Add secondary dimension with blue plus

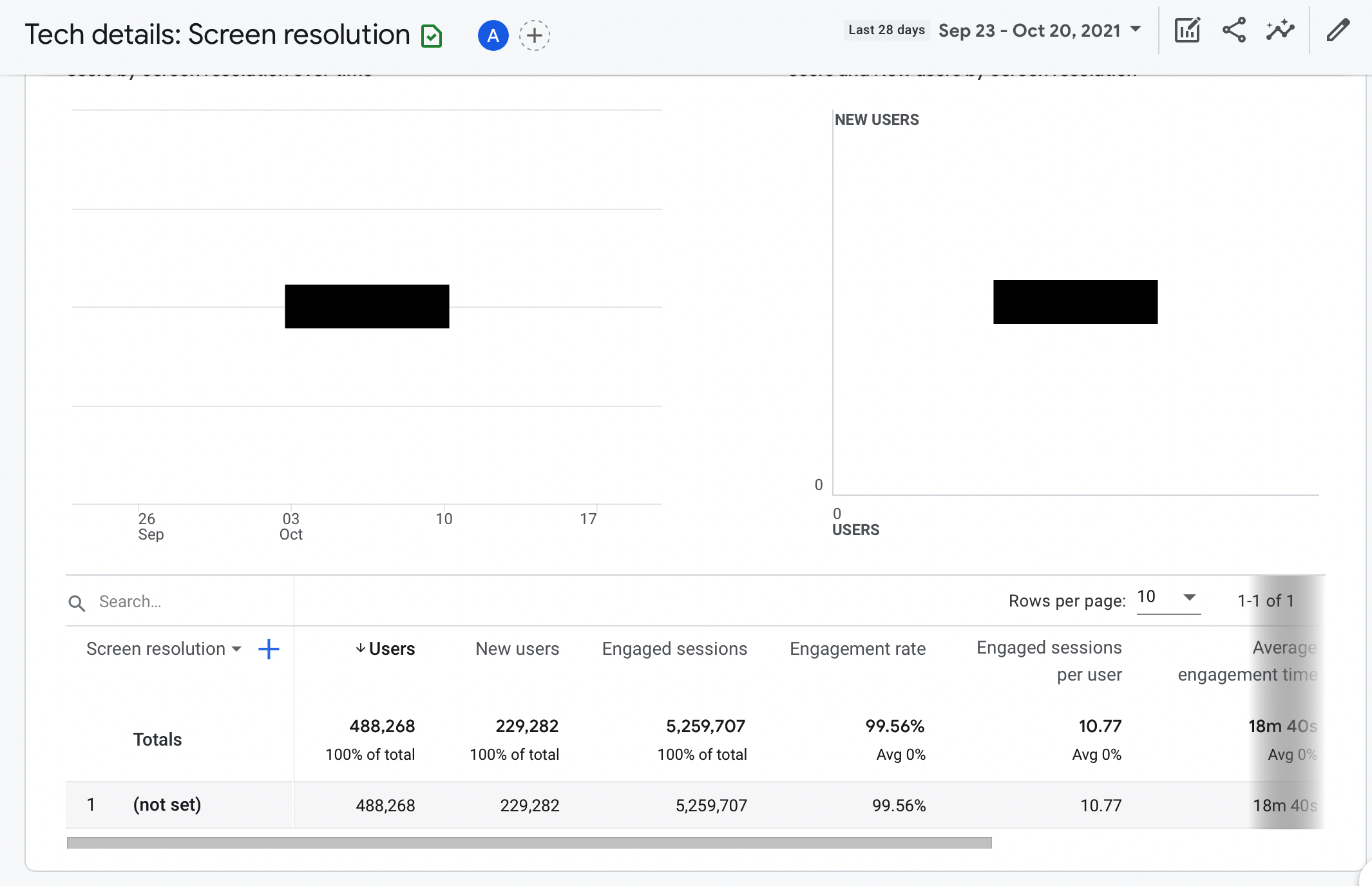tap(269, 649)
